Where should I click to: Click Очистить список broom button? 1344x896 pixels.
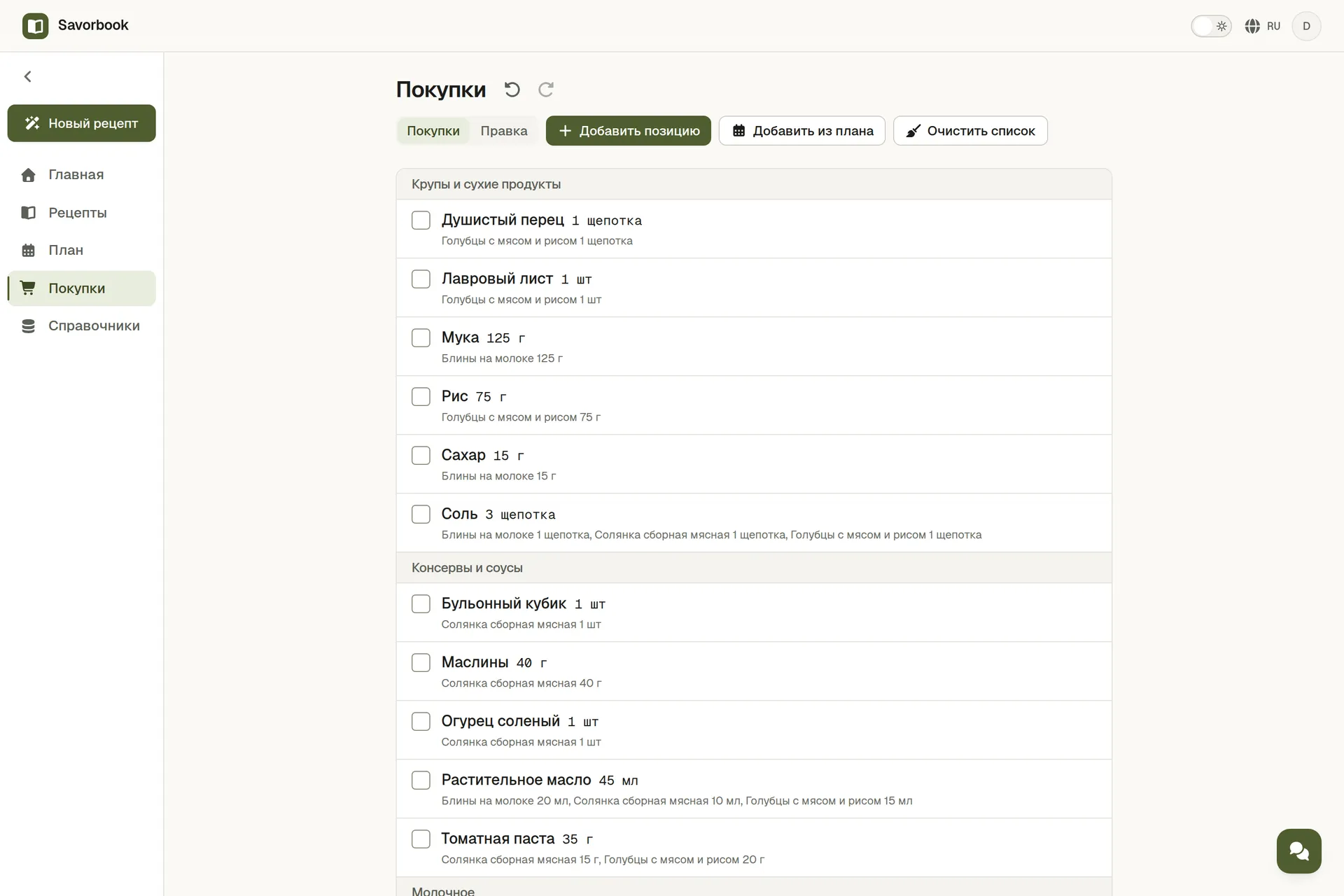(x=970, y=131)
